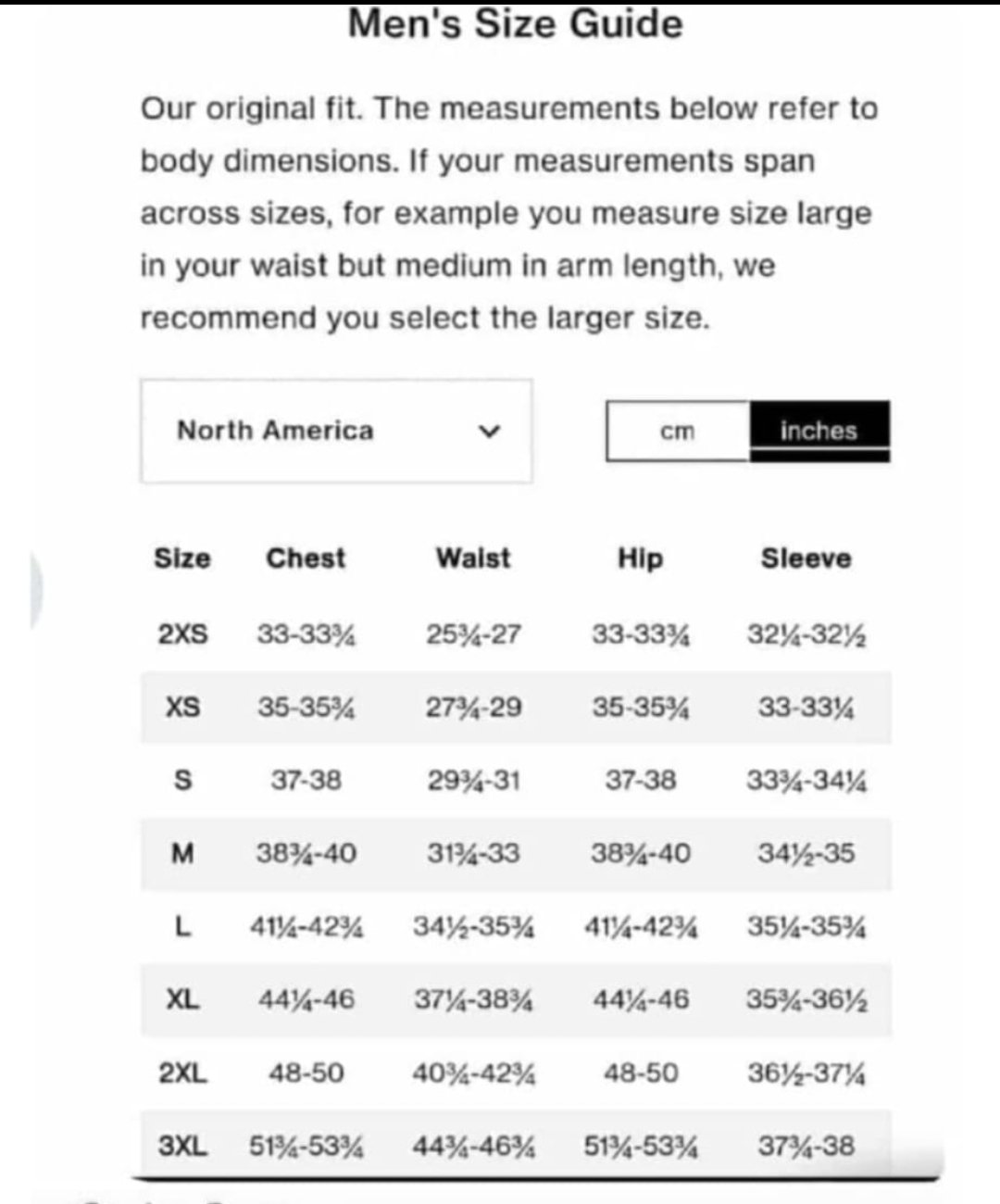This screenshot has width=1000, height=1204.
Task: Open the North America region dropdown
Action: tap(335, 431)
